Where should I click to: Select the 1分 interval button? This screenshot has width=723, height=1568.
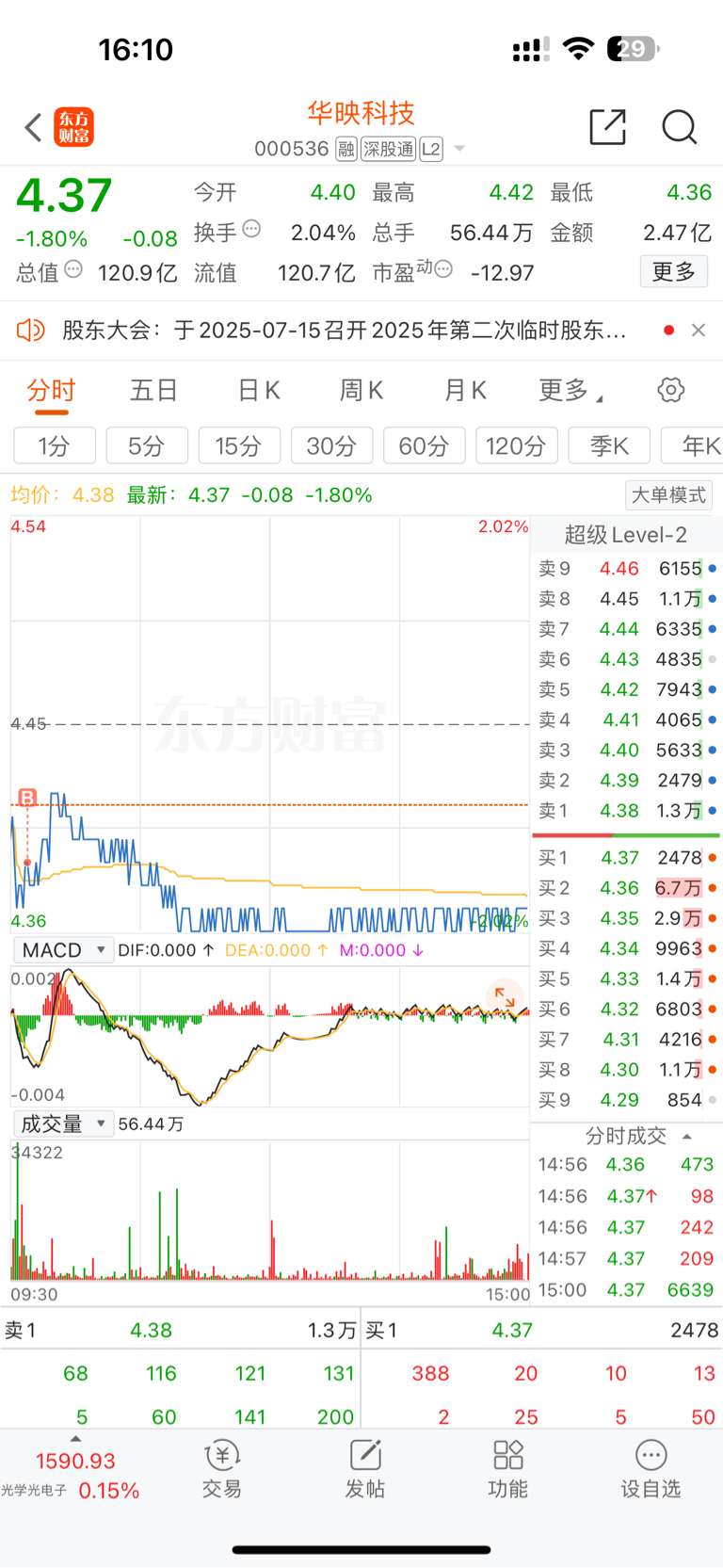(x=55, y=445)
